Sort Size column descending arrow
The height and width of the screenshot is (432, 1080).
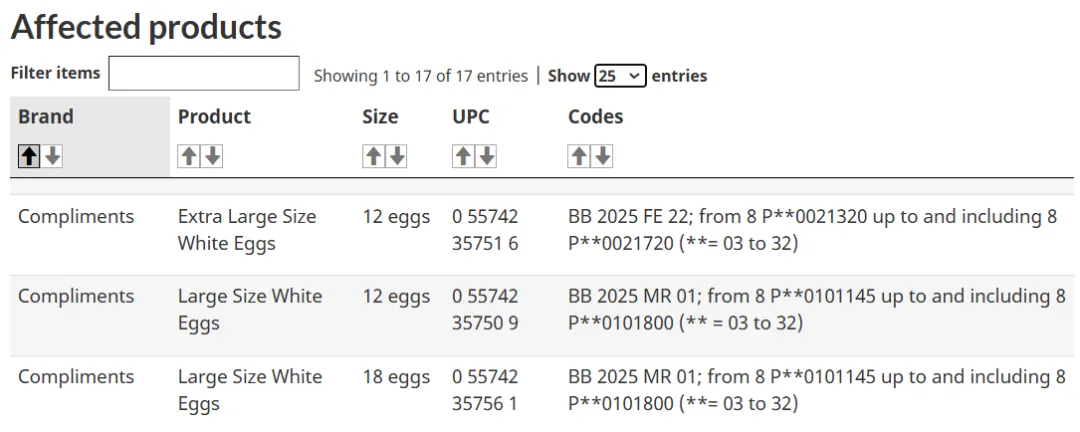pyautogui.click(x=397, y=156)
